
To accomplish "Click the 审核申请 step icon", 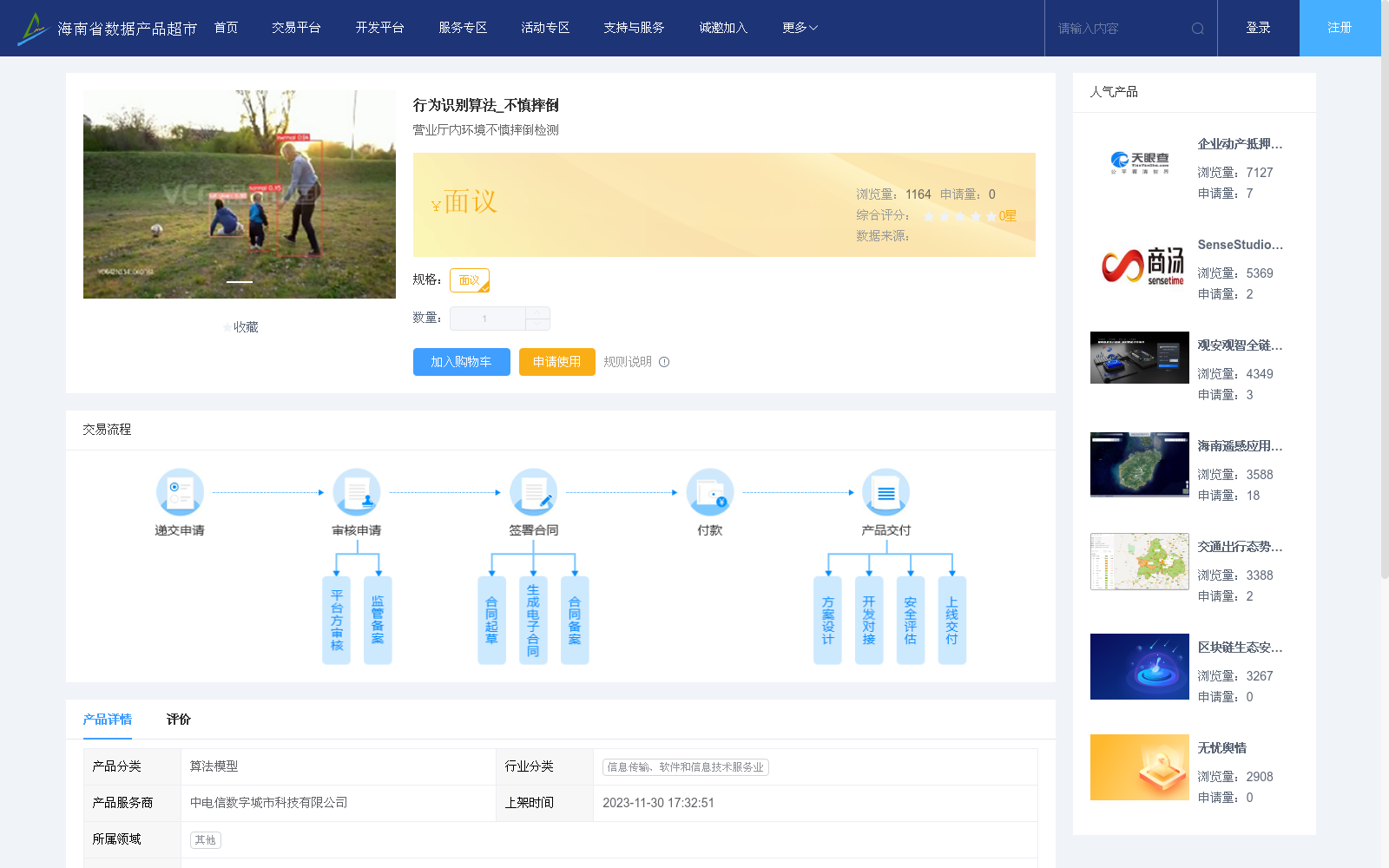I will pos(357,492).
